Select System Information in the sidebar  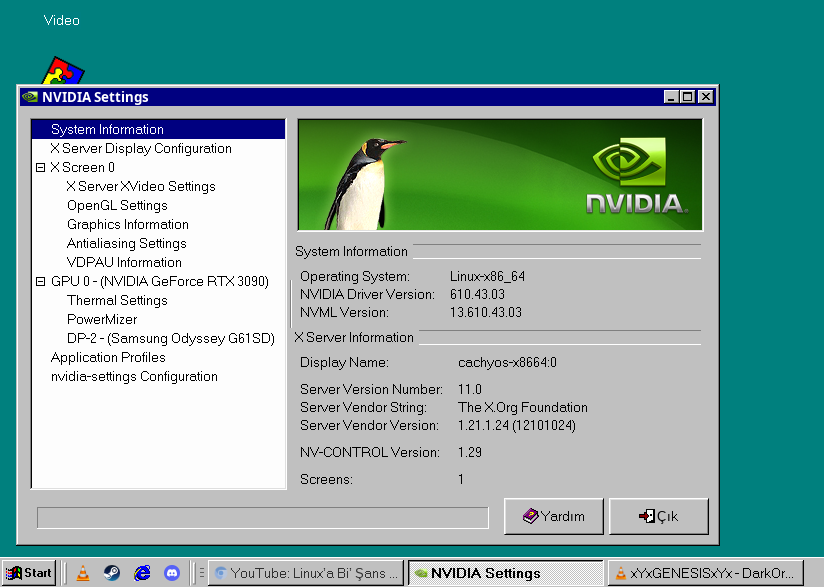(x=158, y=129)
